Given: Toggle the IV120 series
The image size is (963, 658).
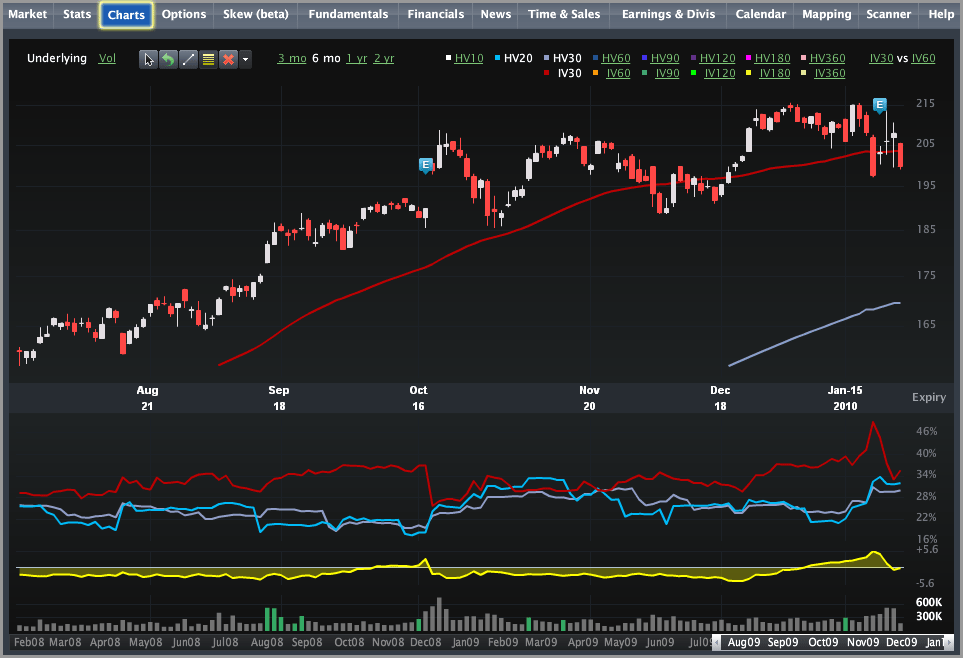Looking at the screenshot, I should pyautogui.click(x=720, y=74).
